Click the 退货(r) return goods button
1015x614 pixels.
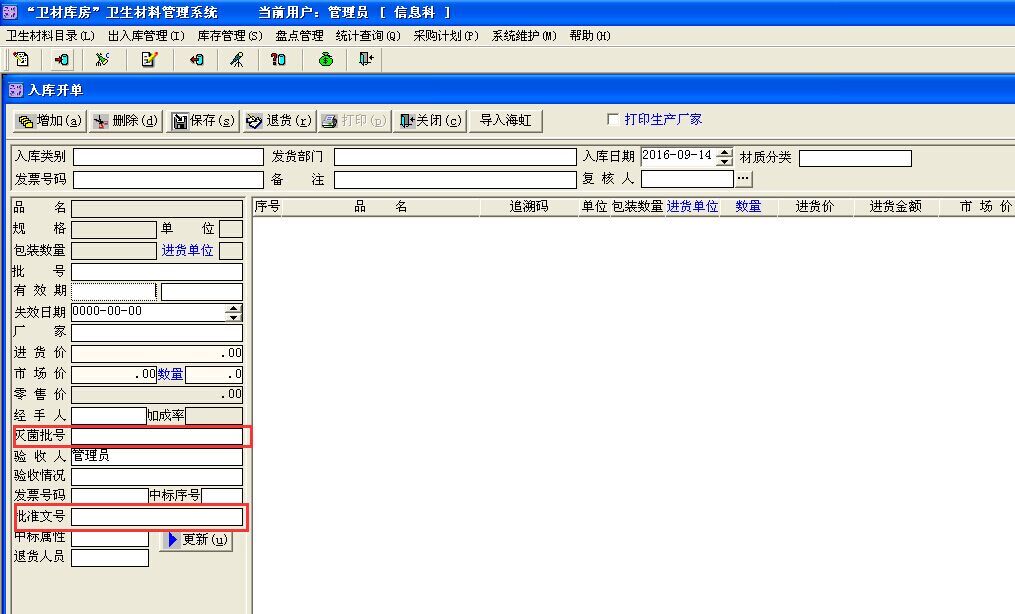[x=280, y=121]
